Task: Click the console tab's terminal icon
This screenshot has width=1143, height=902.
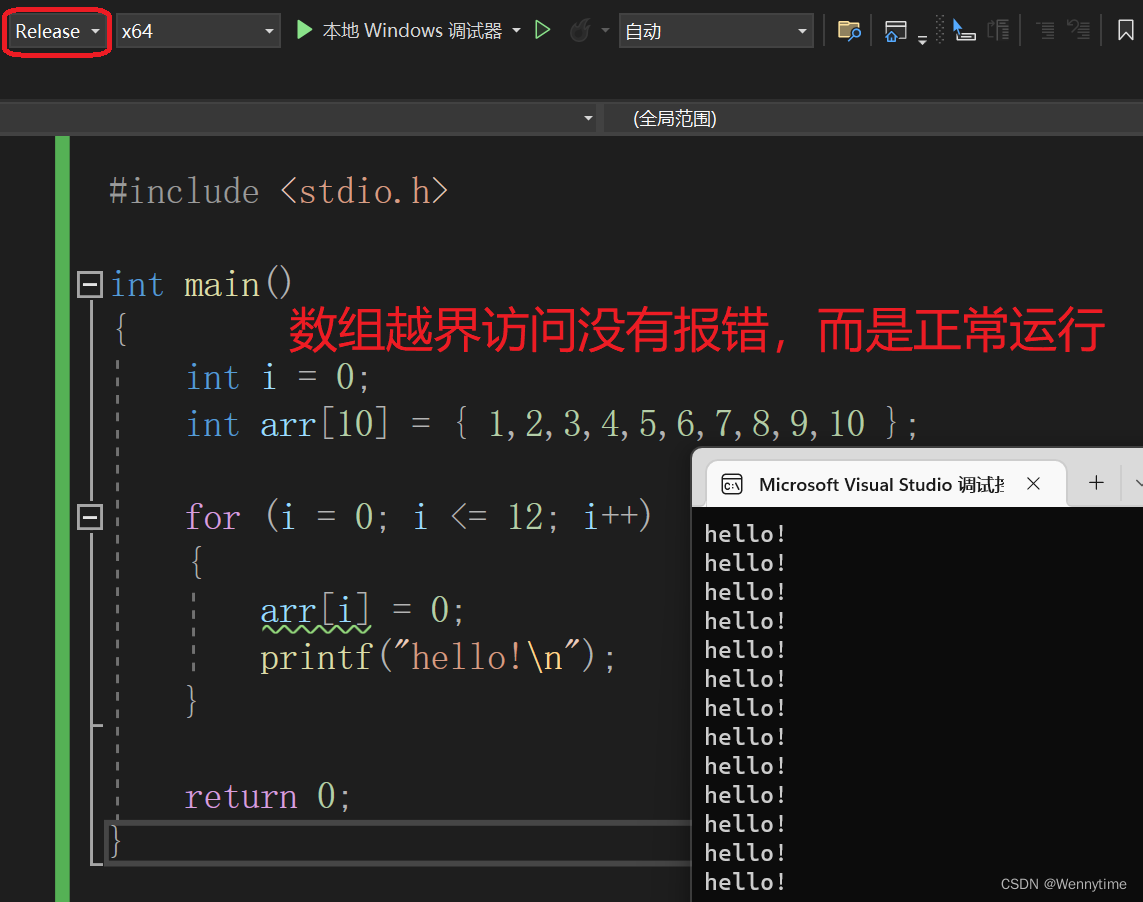Action: [732, 484]
